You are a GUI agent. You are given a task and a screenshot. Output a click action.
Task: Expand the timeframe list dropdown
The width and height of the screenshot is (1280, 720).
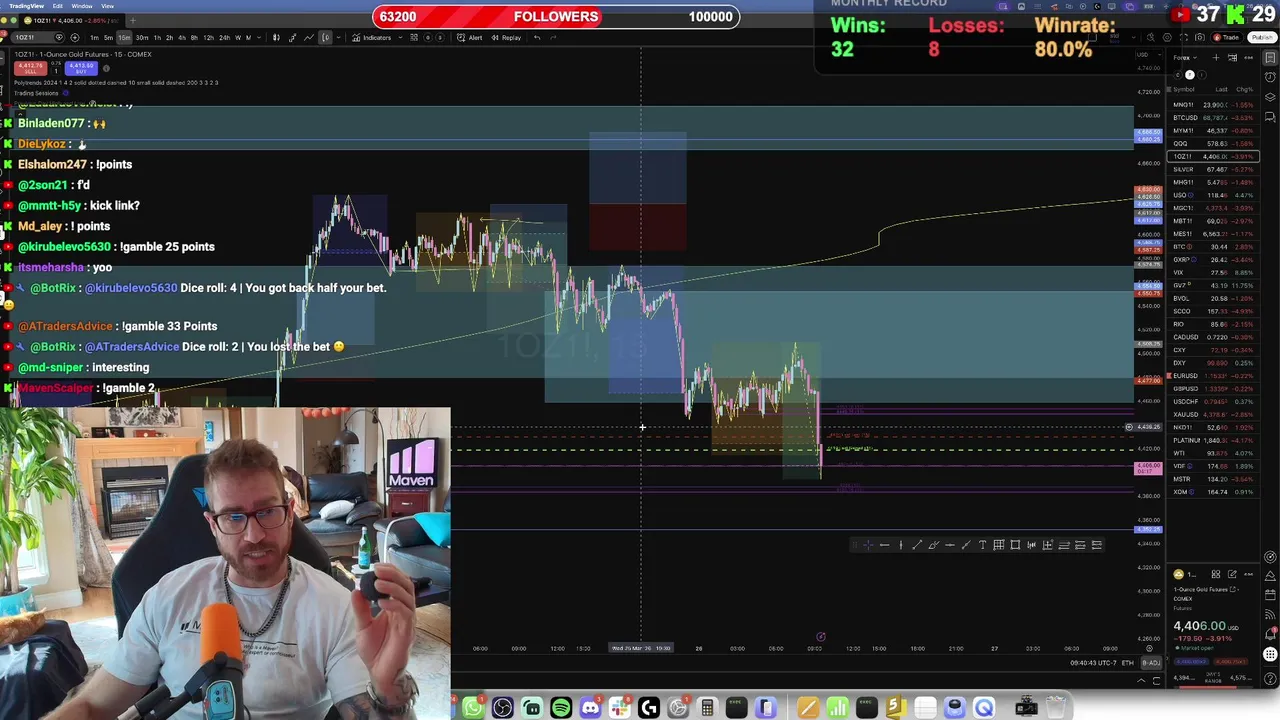[x=259, y=37]
